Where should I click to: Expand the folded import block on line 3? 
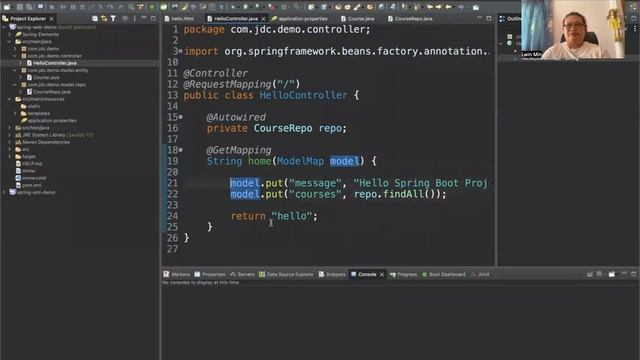click(x=180, y=51)
